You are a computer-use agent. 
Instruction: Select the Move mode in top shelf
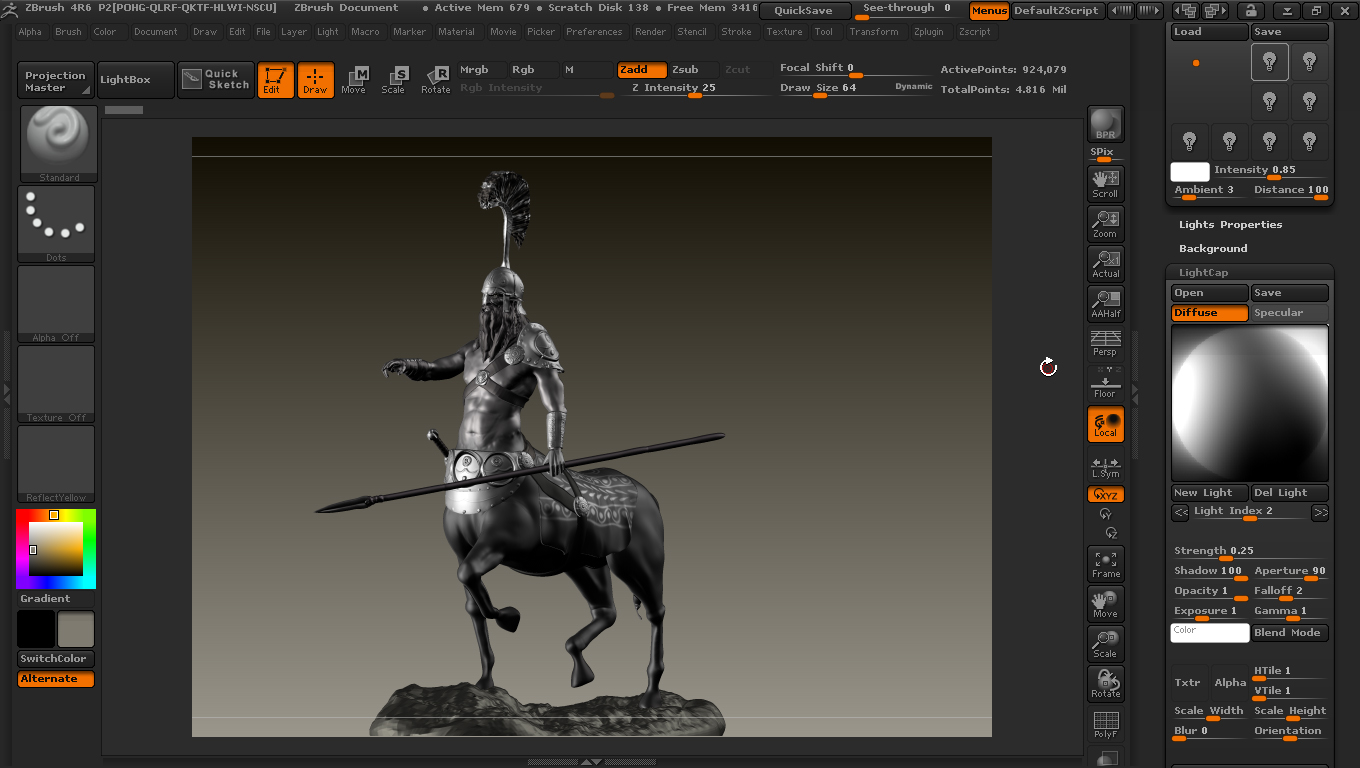(x=354, y=80)
